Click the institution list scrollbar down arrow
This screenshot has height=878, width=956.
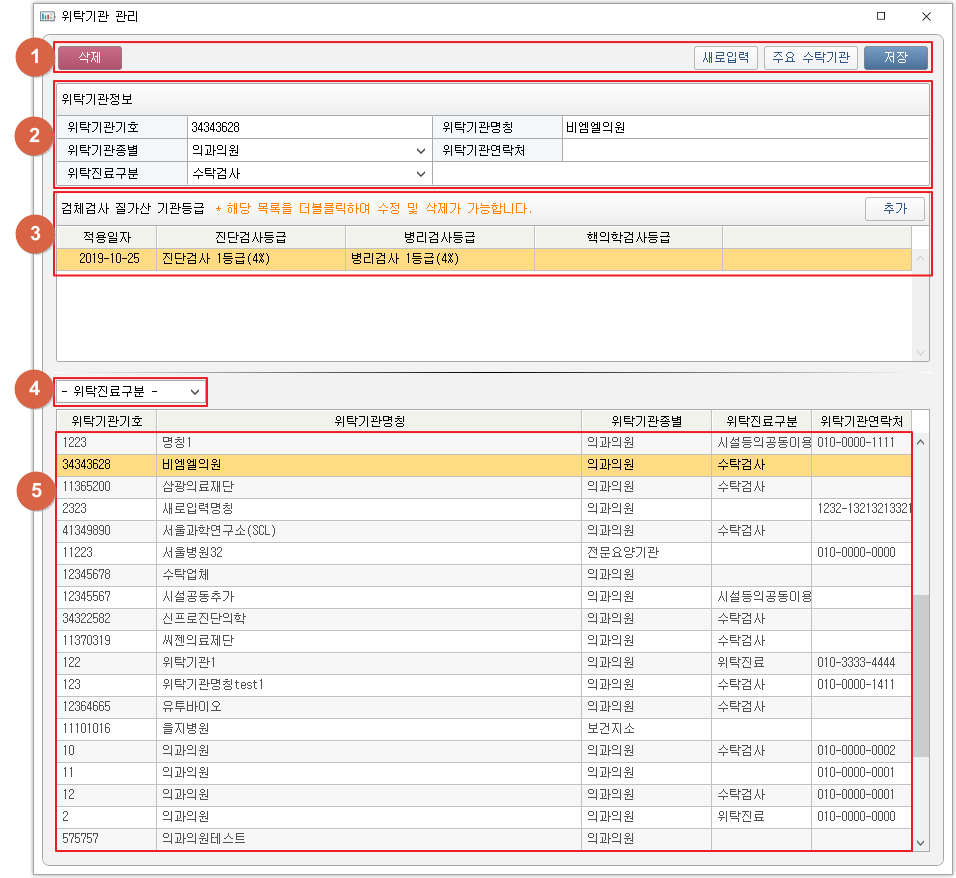coord(921,843)
